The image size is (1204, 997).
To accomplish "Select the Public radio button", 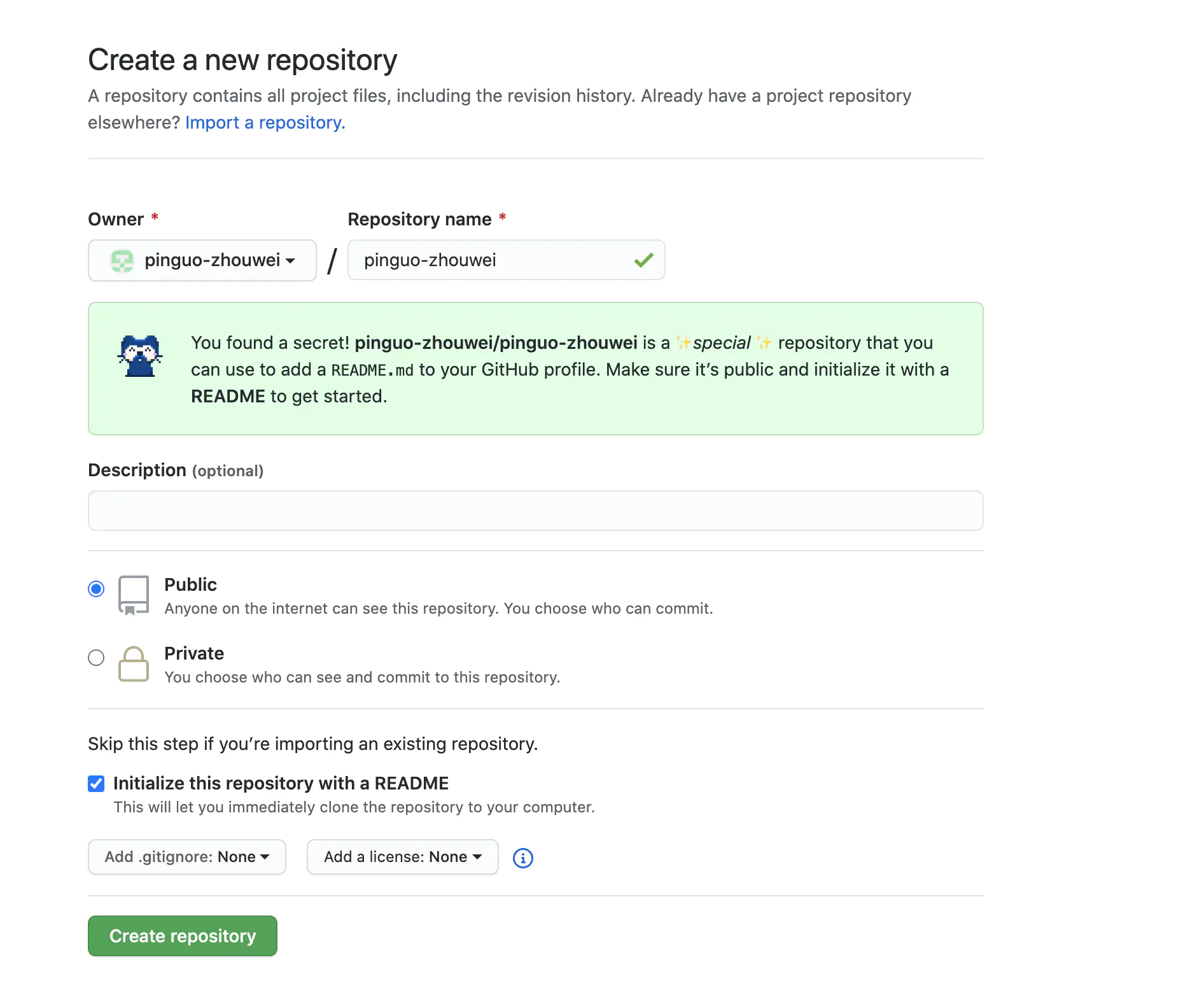I will click(x=96, y=589).
